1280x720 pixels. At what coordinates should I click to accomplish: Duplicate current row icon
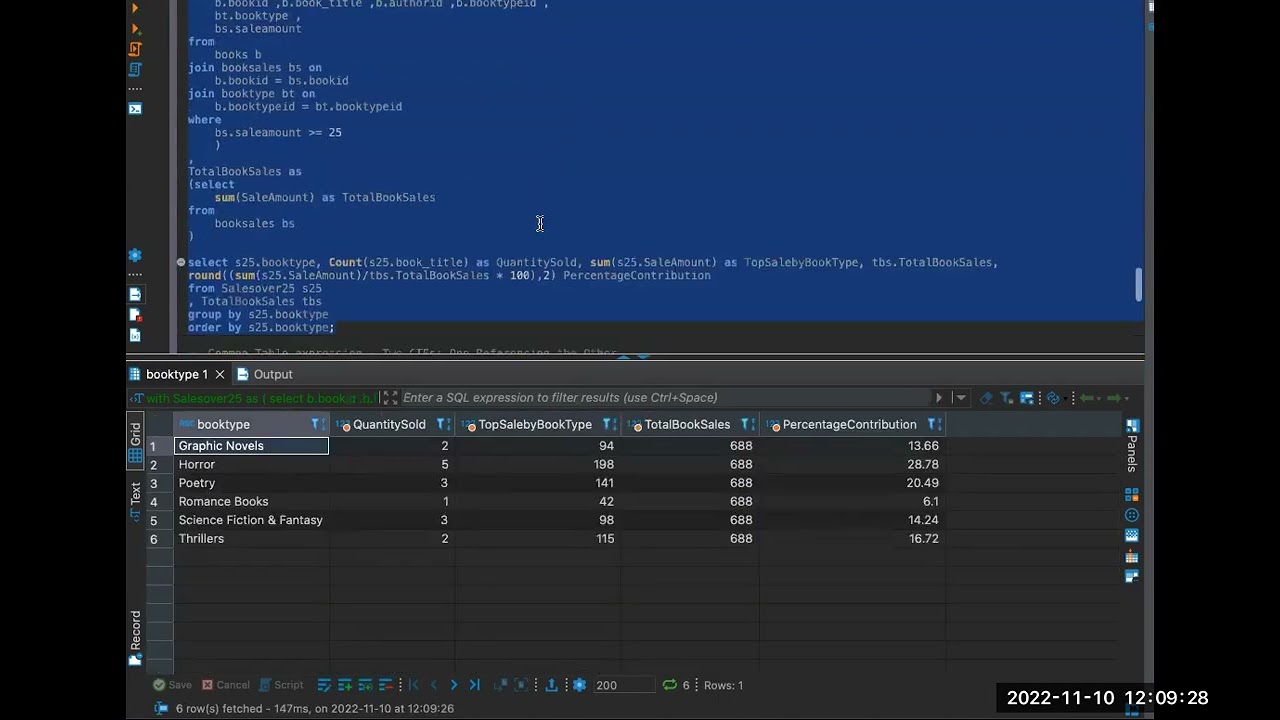coord(366,685)
